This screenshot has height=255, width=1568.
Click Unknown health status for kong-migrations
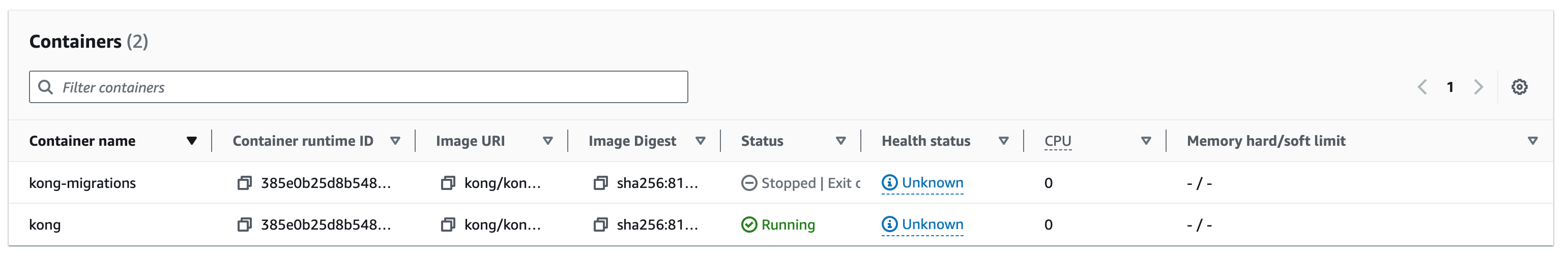pyautogui.click(x=922, y=183)
